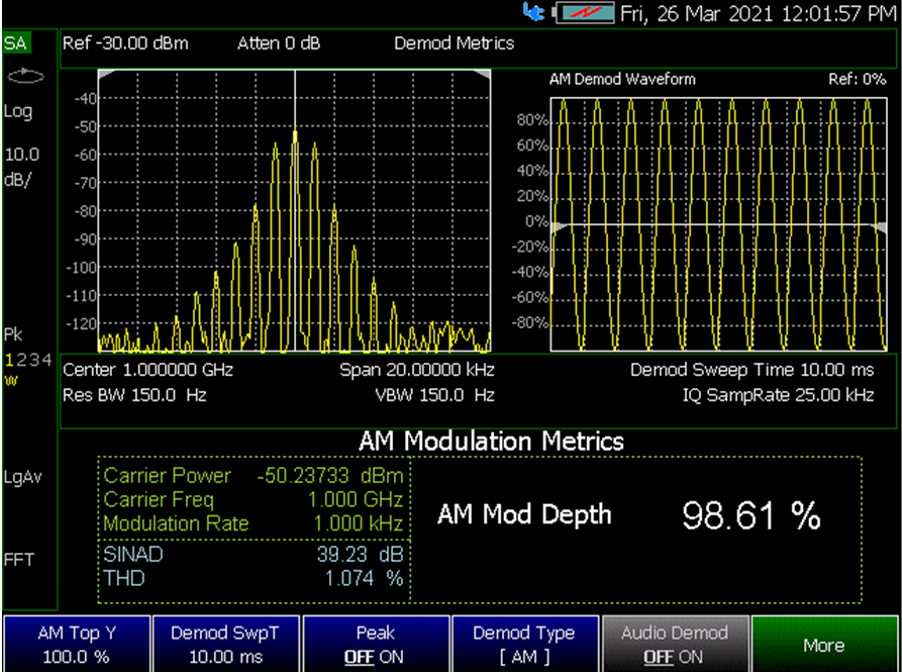Click the Ref: 0% waveform label

(857, 79)
